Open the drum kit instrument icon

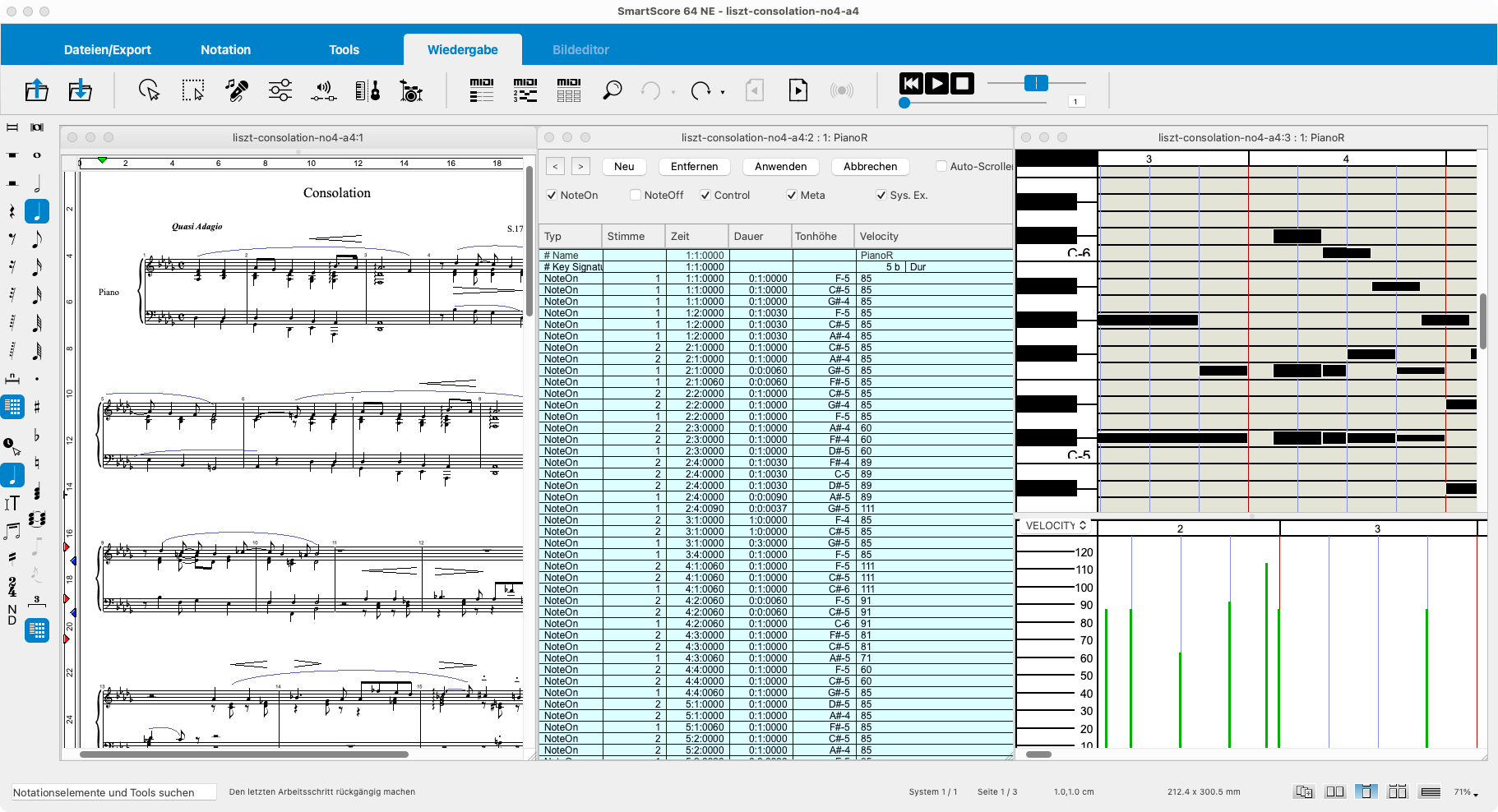click(410, 90)
